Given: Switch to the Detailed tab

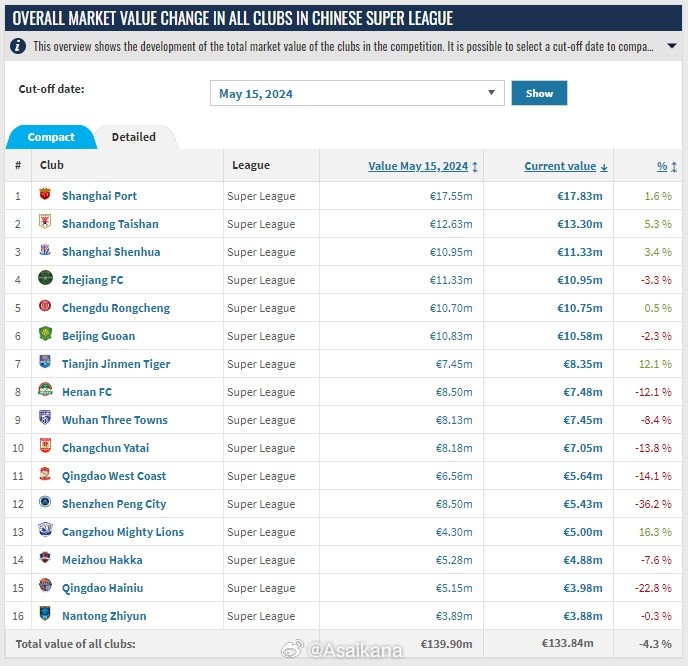Looking at the screenshot, I should (133, 137).
